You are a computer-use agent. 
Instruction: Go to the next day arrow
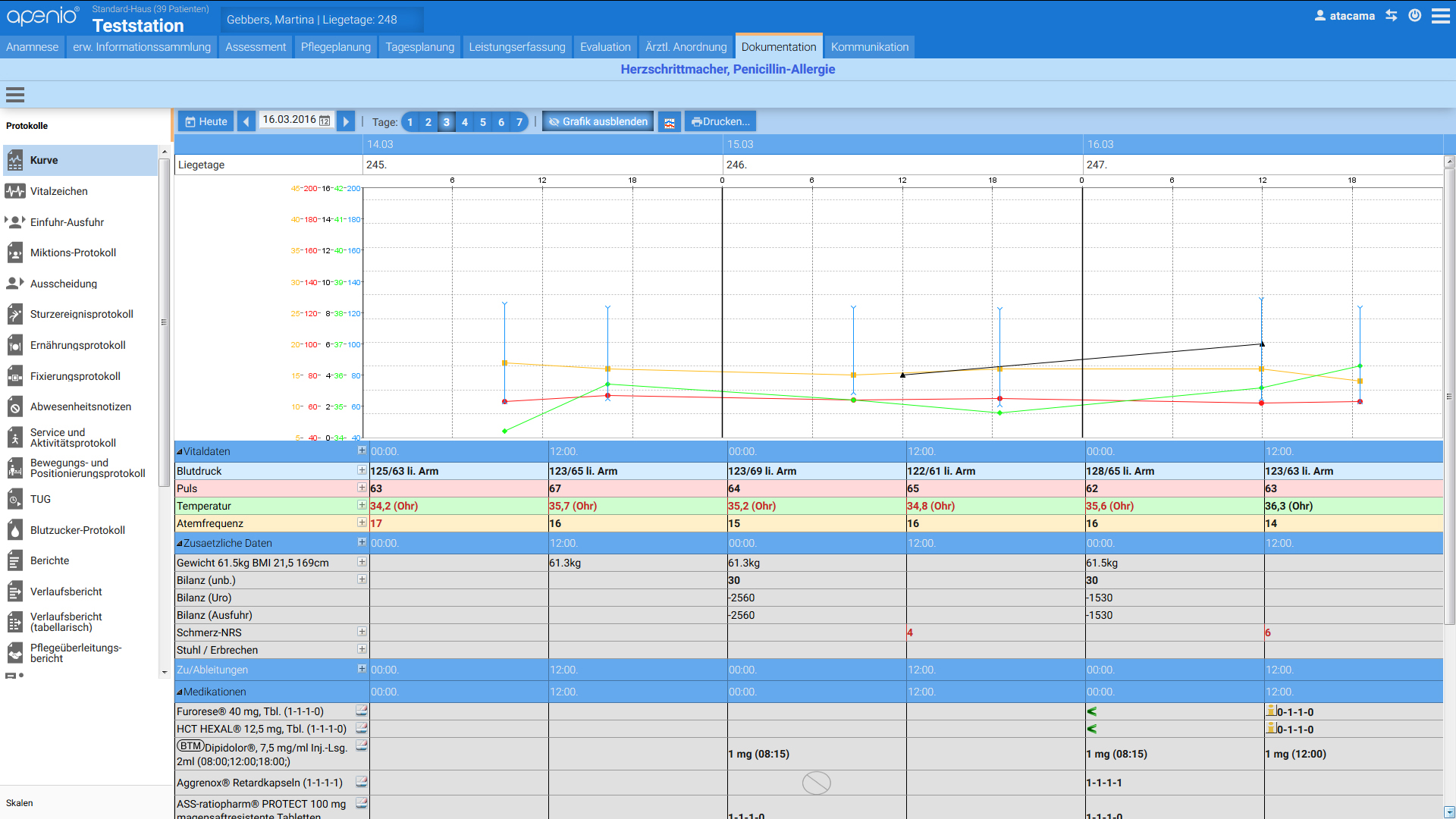pyautogui.click(x=346, y=121)
